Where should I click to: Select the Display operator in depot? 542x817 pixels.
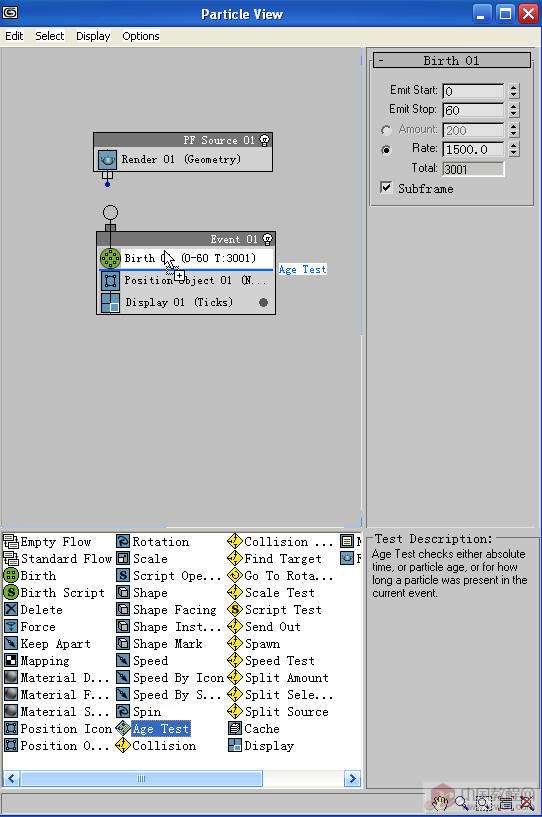(x=261, y=746)
